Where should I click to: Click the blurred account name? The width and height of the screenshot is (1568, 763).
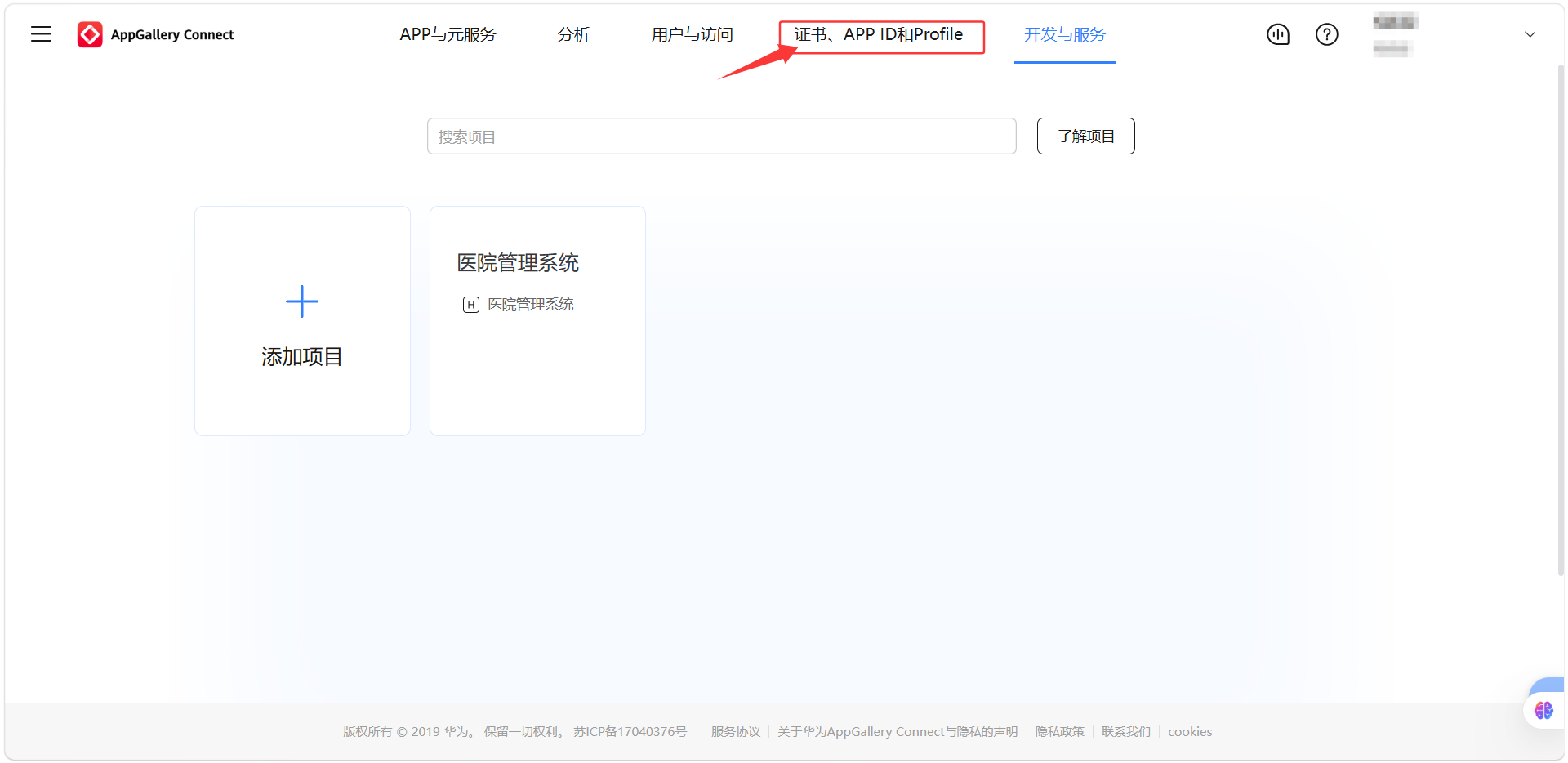tap(1395, 22)
